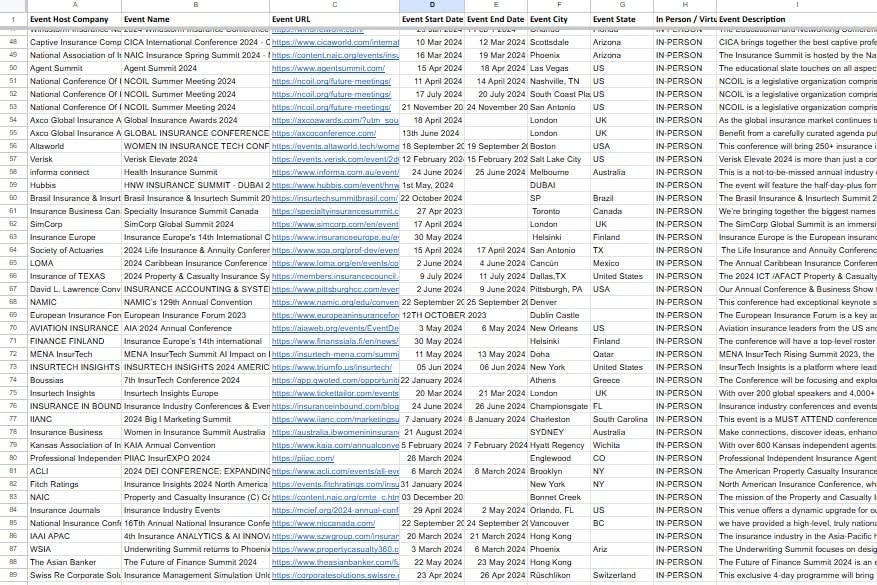Image resolution: width=877 pixels, height=585 pixels.
Task: Click the Event Start Date header cell
Action: 432,19
